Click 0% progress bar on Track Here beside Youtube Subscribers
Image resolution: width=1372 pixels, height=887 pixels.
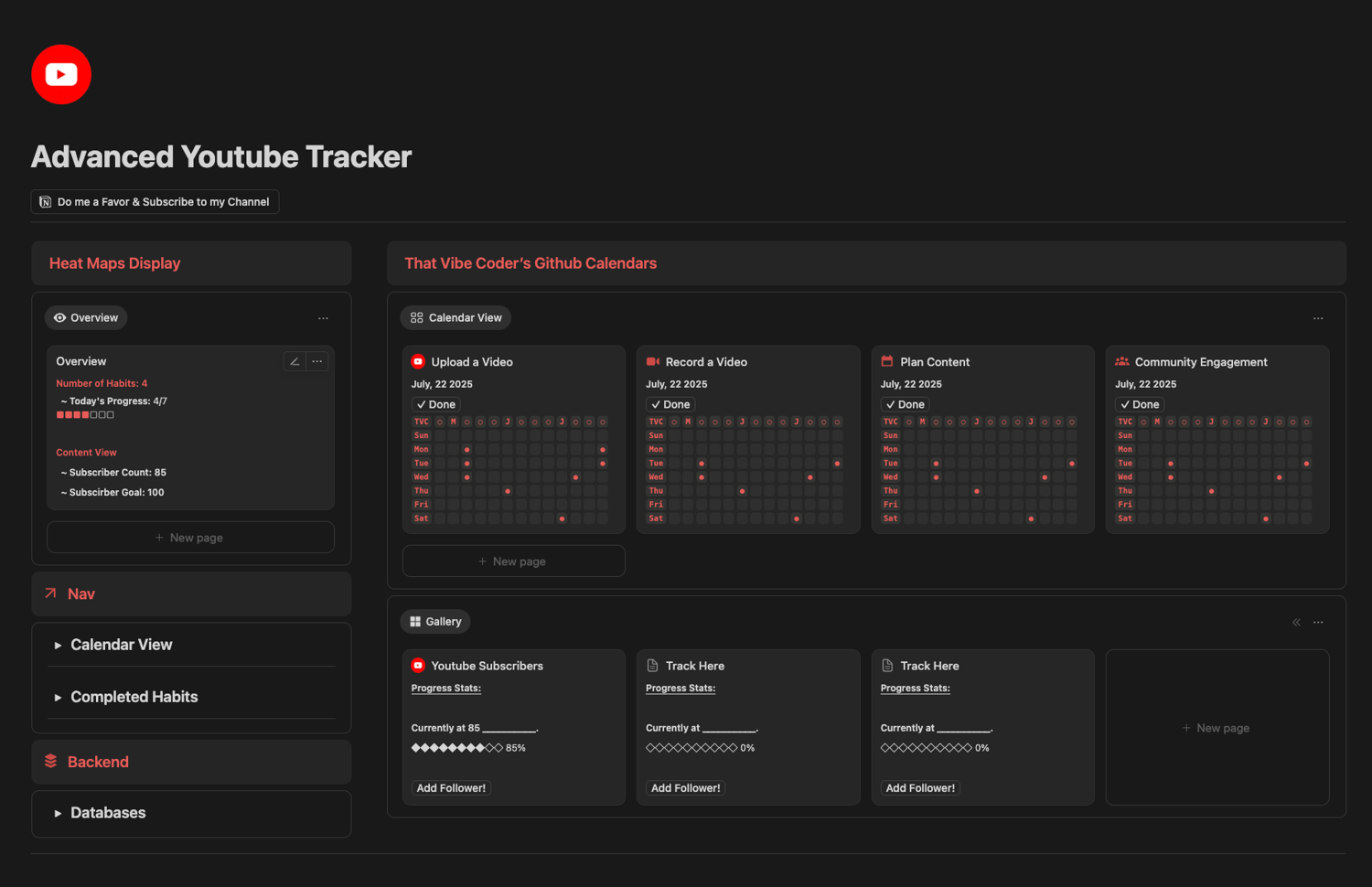pos(691,748)
